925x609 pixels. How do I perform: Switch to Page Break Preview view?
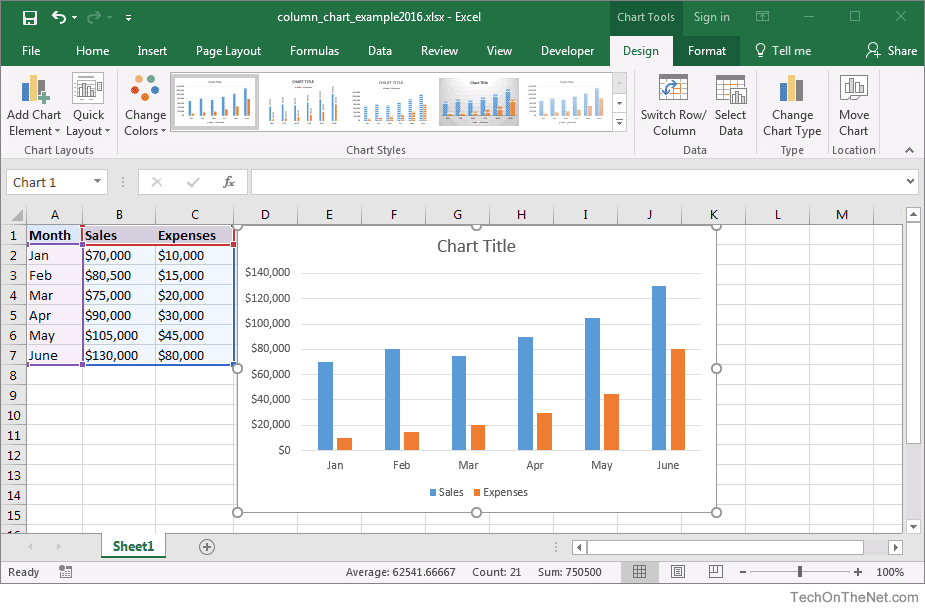click(x=716, y=572)
